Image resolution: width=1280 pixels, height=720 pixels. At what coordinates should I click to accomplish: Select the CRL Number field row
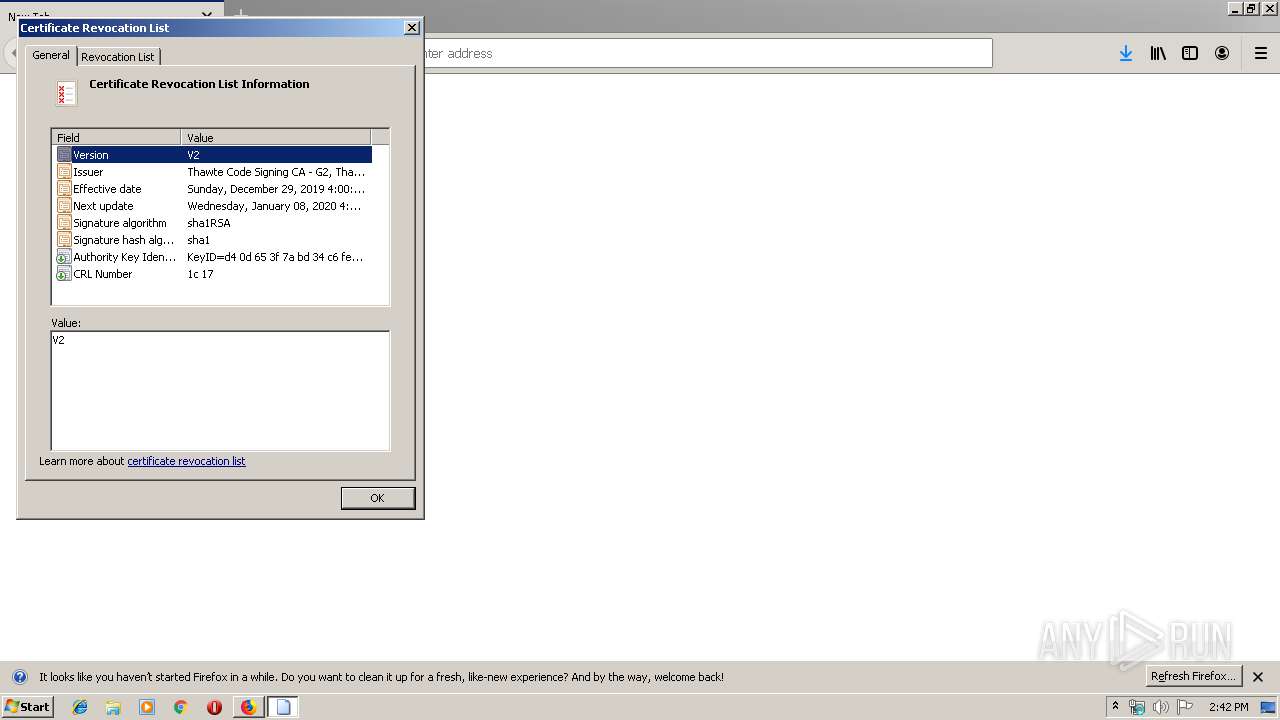coord(214,274)
